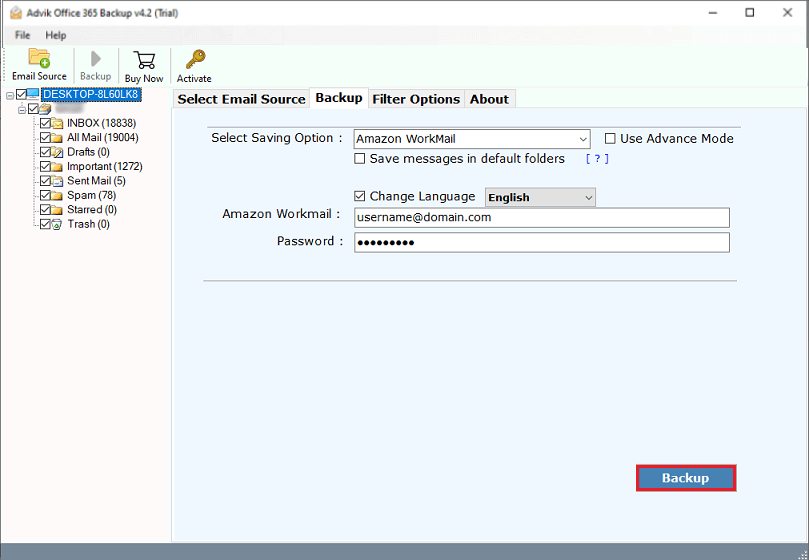
Task: Click the blurred account mailbox icon
Action: tap(45, 109)
